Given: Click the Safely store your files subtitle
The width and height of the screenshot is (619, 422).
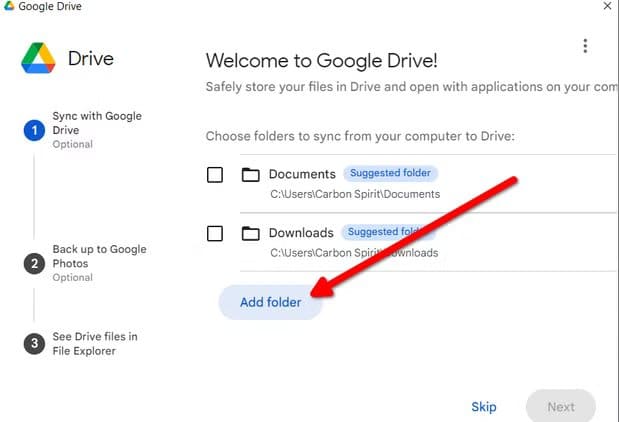Looking at the screenshot, I should (x=411, y=87).
